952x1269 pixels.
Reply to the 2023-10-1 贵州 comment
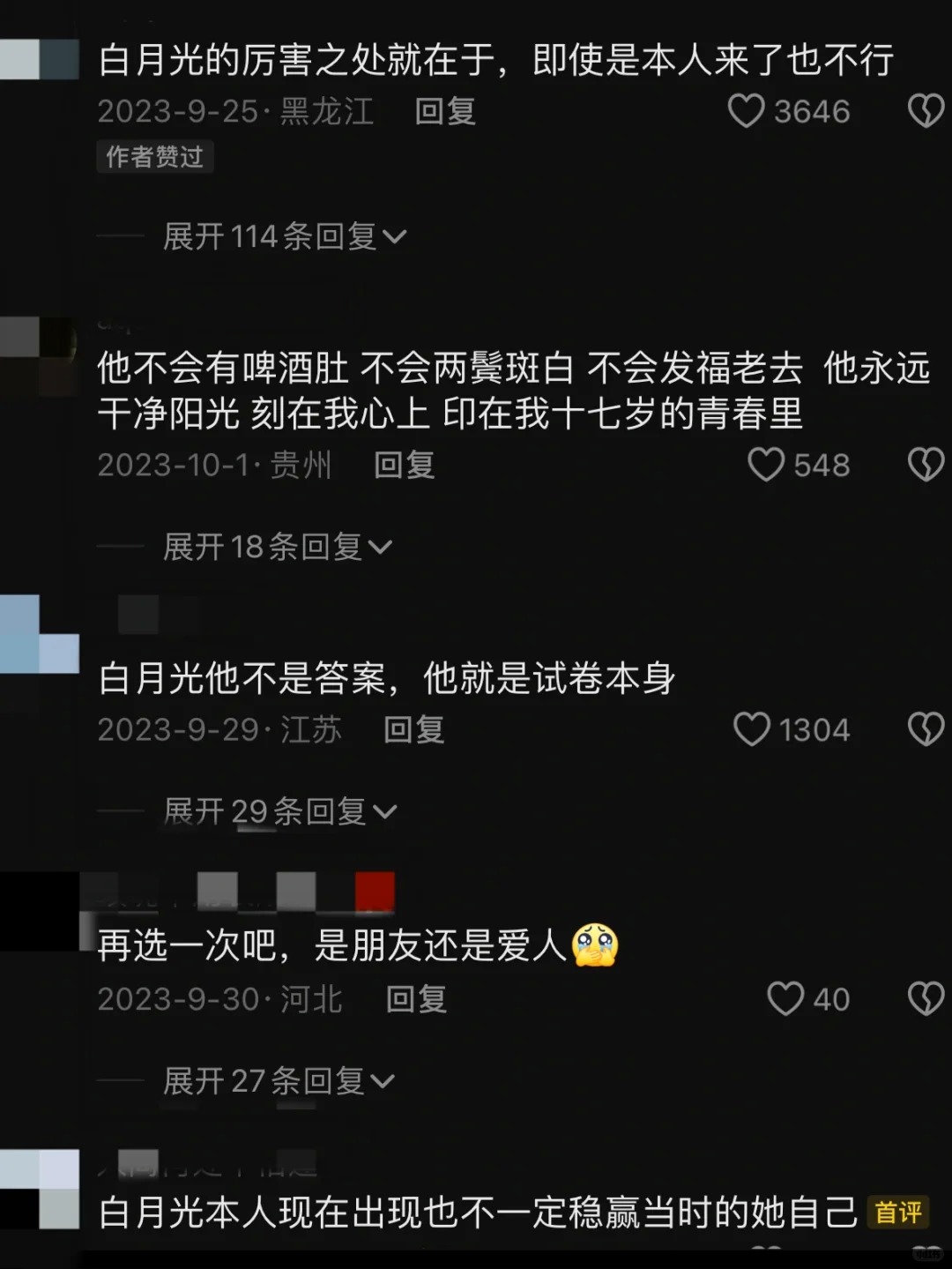pyautogui.click(x=405, y=465)
